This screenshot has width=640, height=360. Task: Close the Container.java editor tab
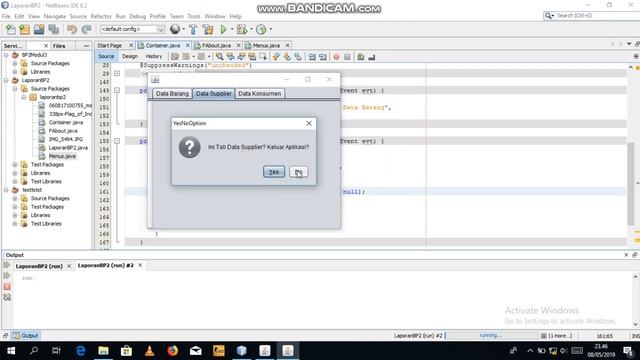[188, 45]
